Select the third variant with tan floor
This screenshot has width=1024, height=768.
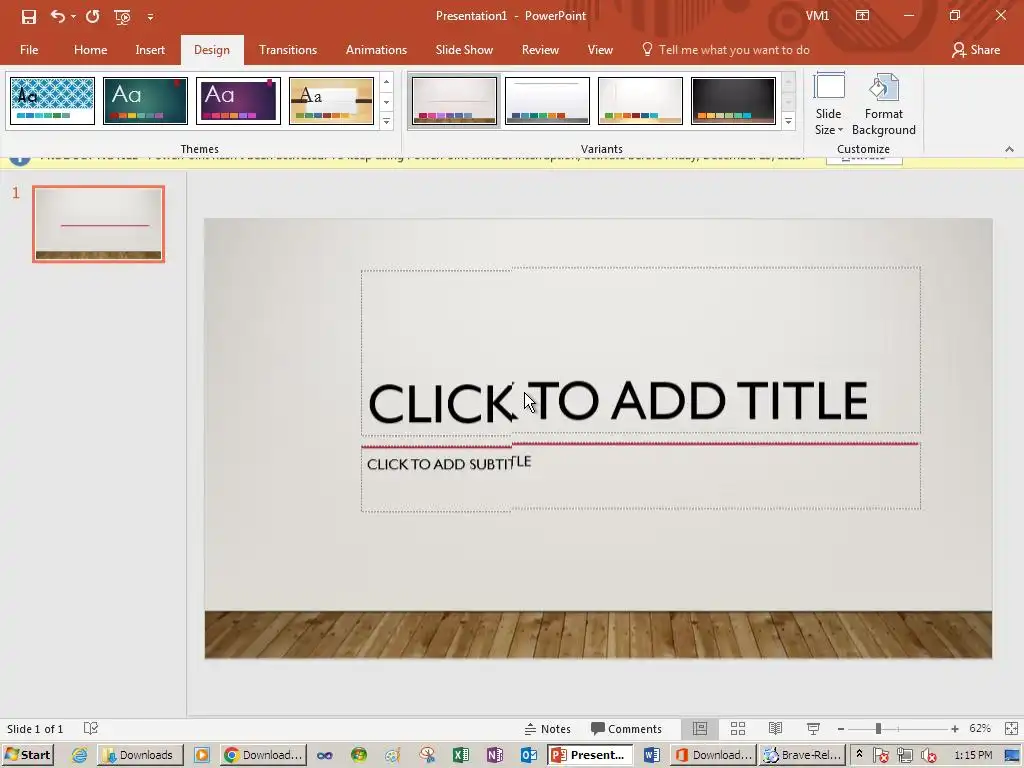[640, 101]
